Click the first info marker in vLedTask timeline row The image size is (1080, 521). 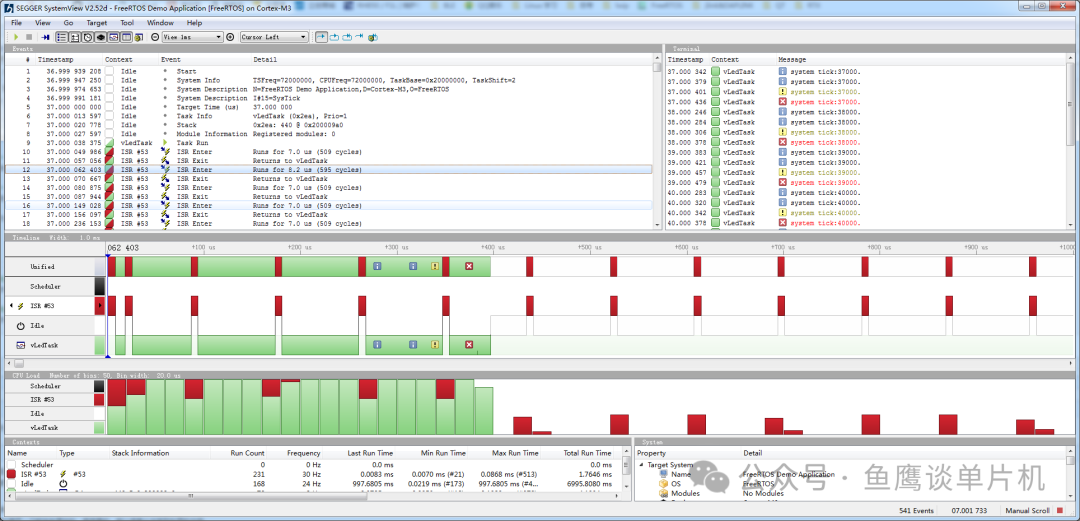[x=377, y=345]
